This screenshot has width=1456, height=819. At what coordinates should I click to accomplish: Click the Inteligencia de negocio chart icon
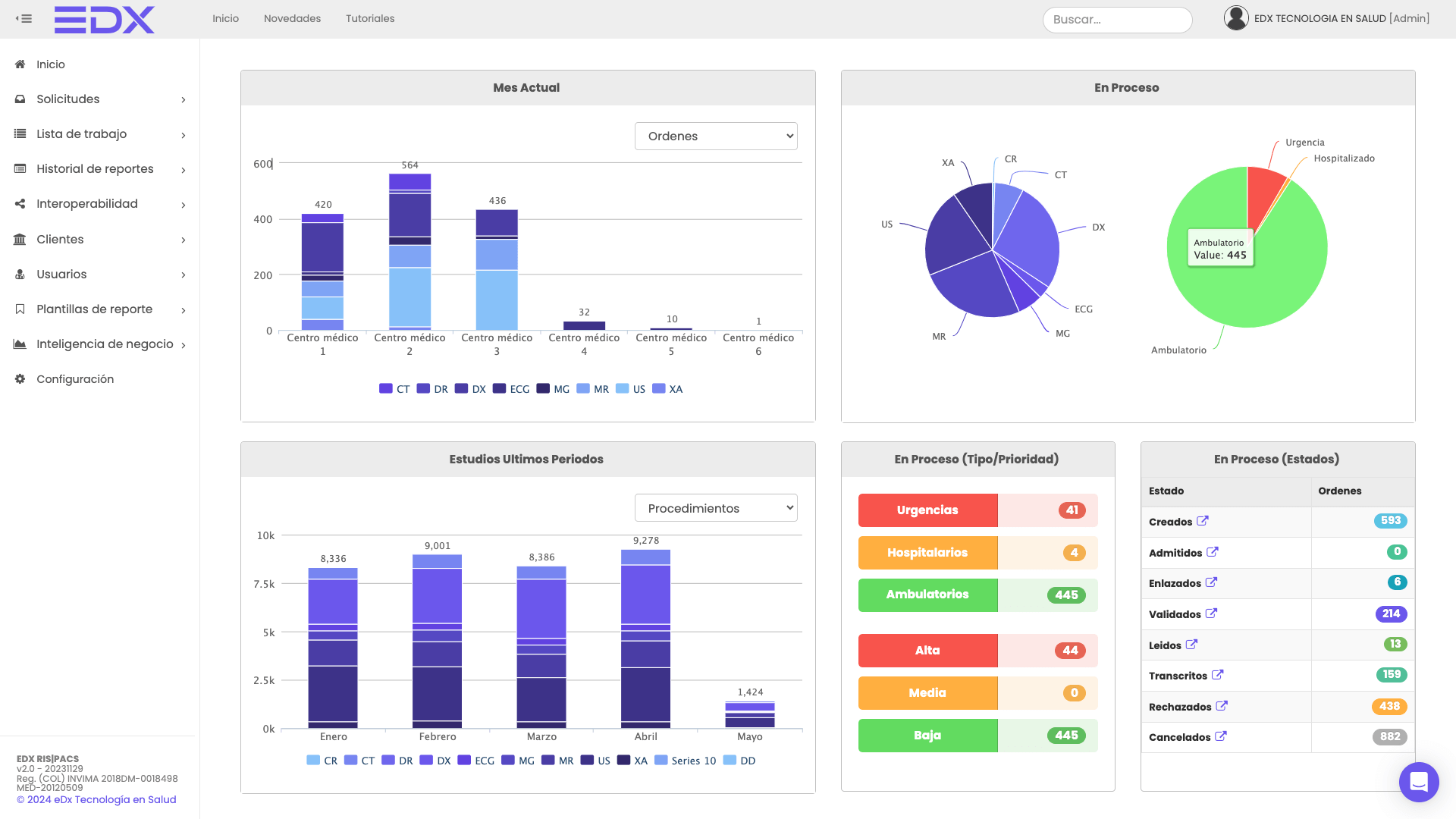point(20,344)
